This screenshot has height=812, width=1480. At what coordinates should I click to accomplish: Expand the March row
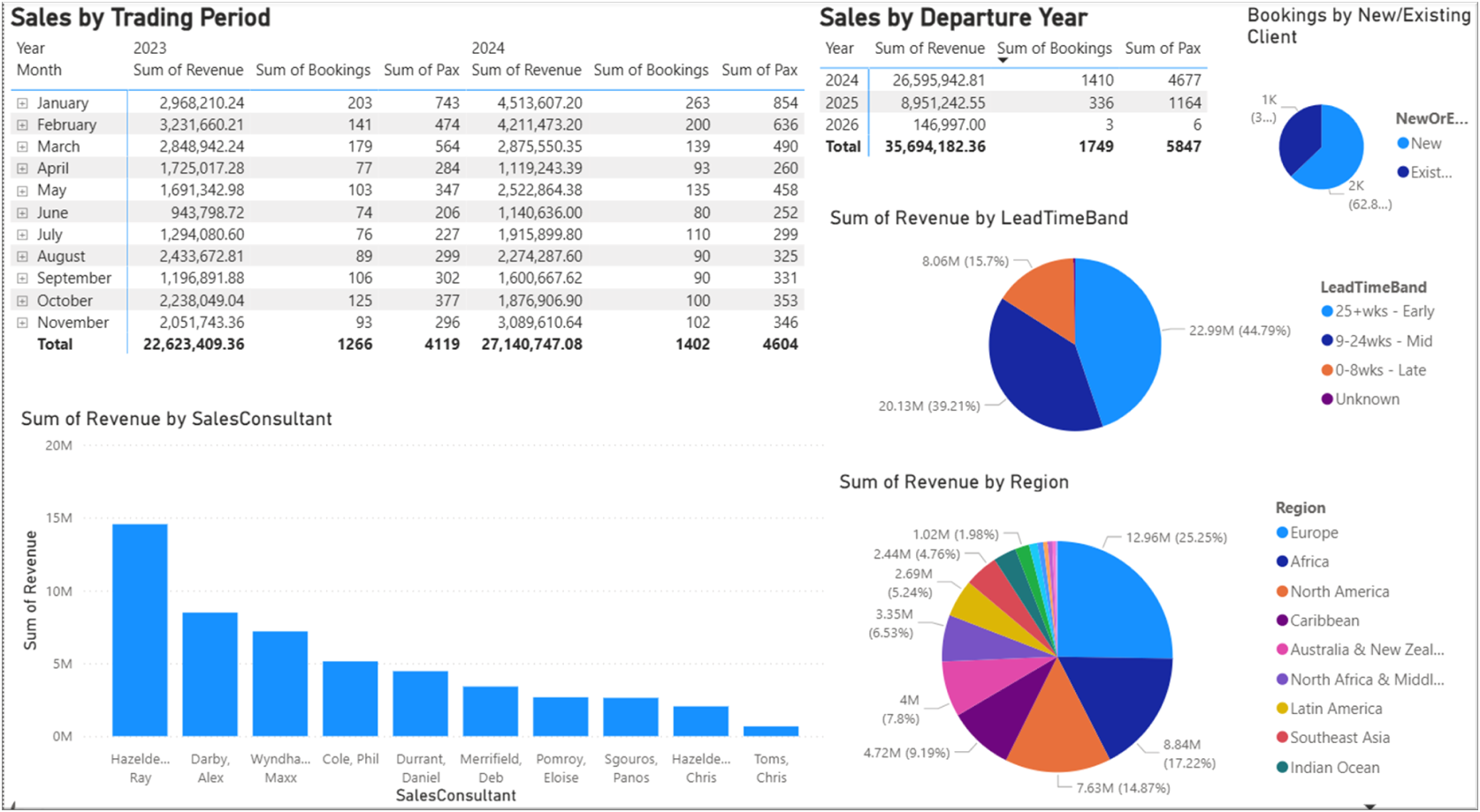[22, 147]
